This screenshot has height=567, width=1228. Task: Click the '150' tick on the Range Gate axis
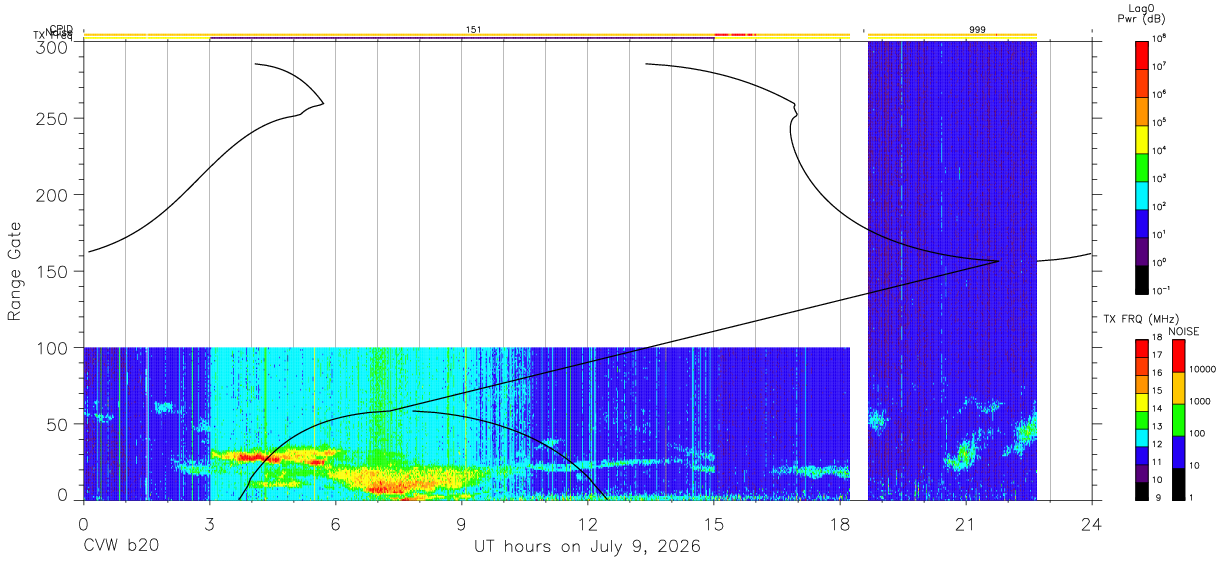click(54, 271)
